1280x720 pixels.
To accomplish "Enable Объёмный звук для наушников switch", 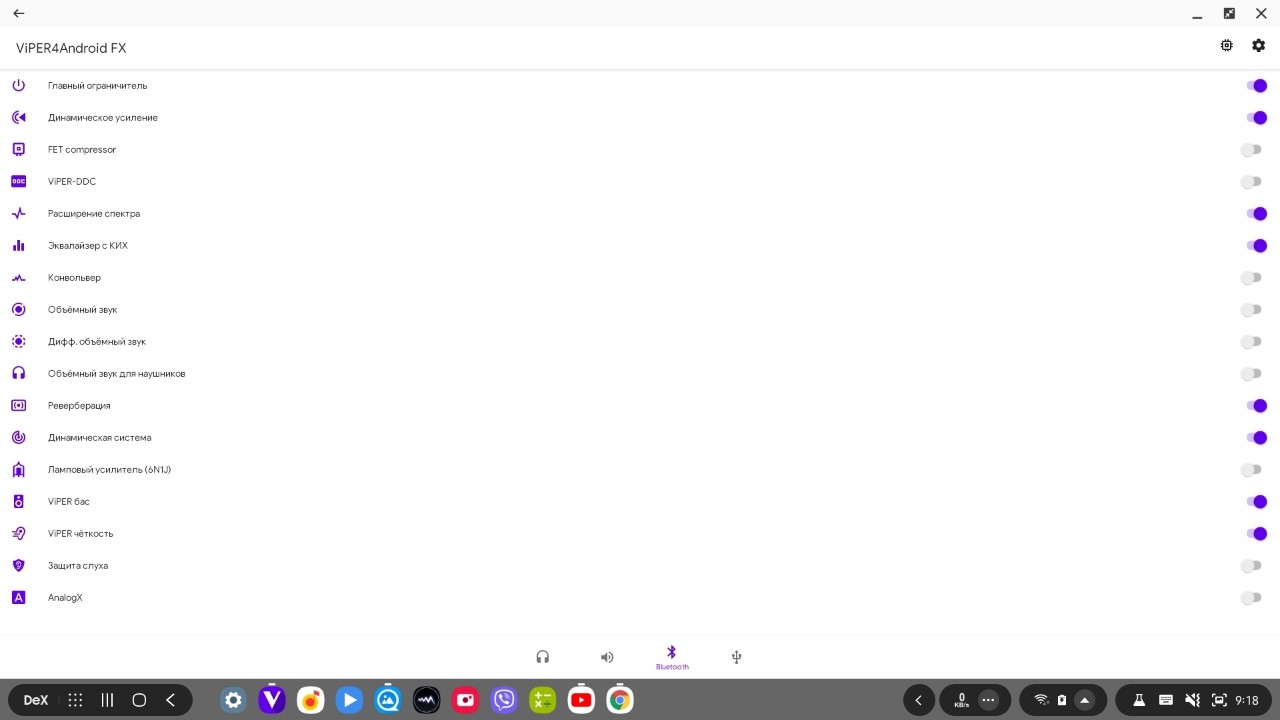I will coord(1251,374).
